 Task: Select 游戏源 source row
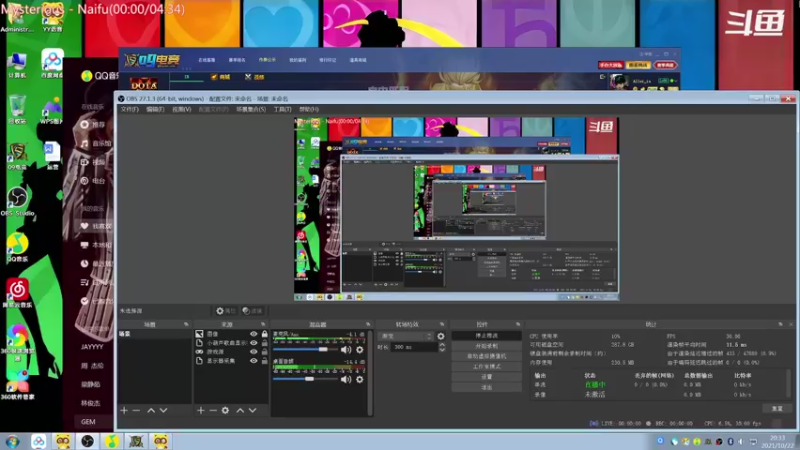click(x=231, y=352)
